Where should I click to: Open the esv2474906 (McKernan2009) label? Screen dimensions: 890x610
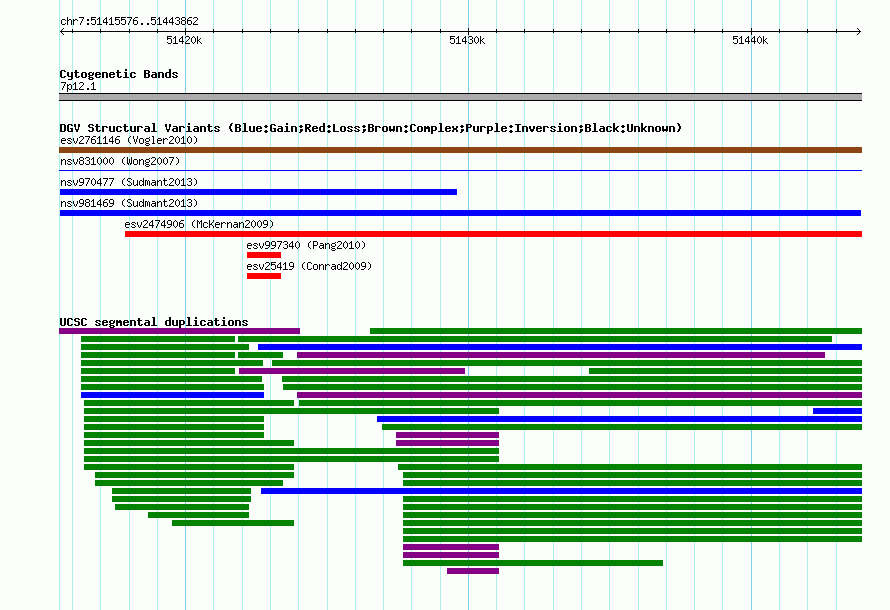pos(199,224)
